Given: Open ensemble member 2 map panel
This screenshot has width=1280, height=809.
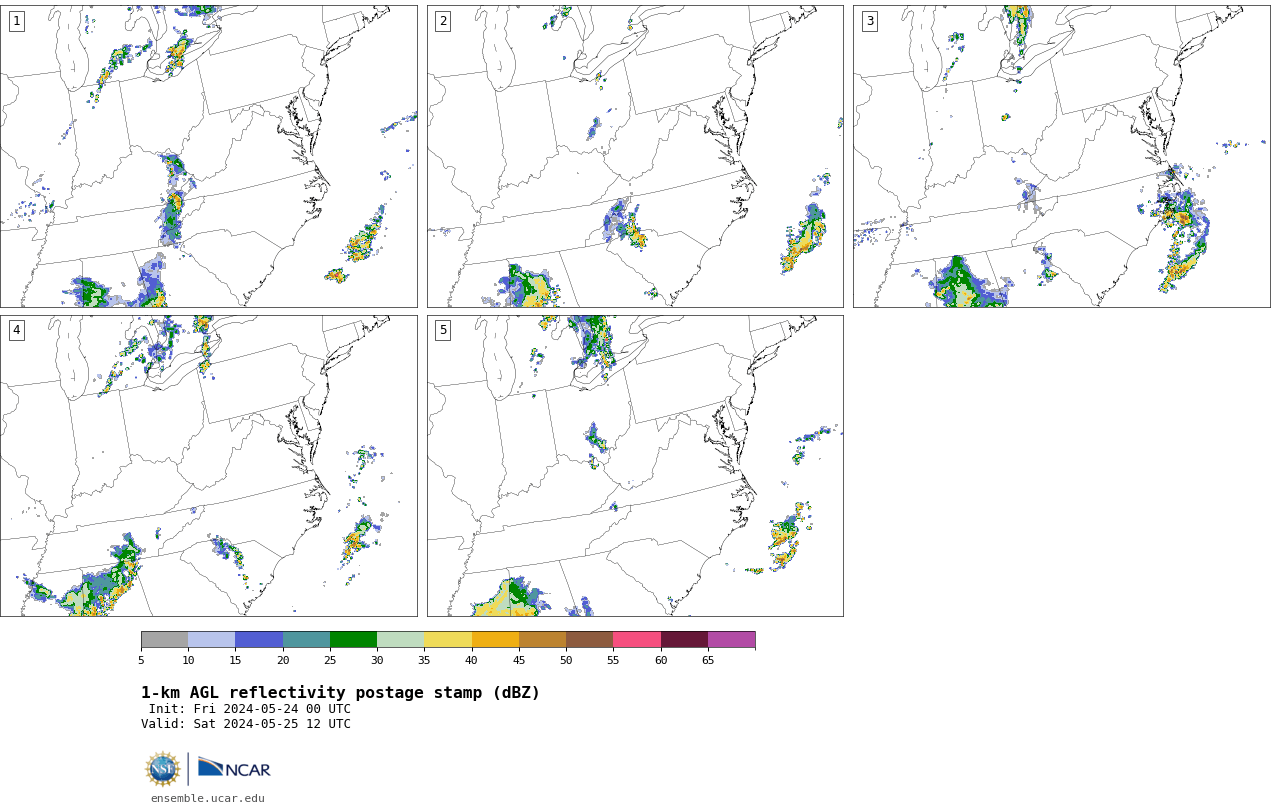Looking at the screenshot, I should [635, 156].
